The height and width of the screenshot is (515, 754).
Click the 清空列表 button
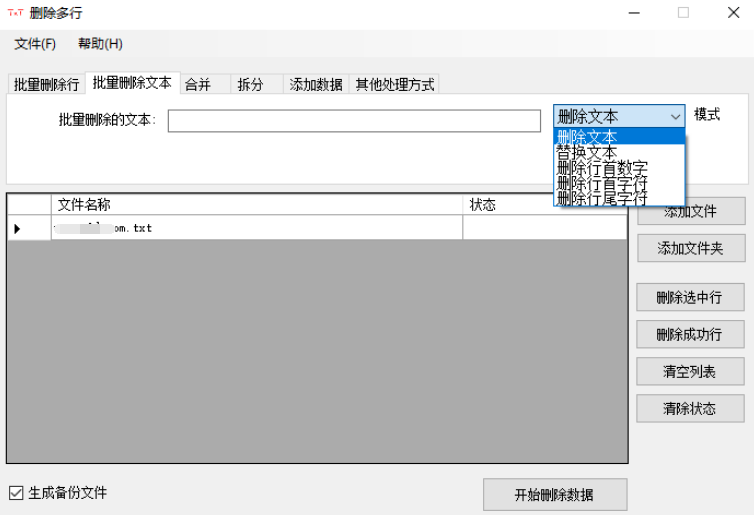coord(690,371)
